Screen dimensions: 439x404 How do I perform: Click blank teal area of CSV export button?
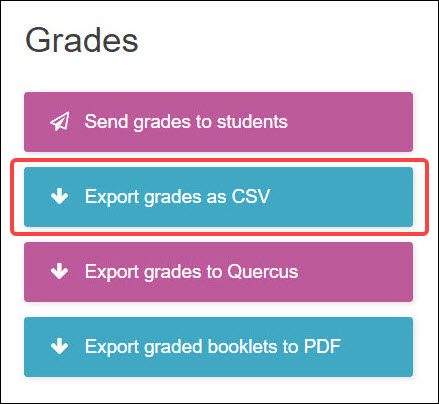pos(342,197)
